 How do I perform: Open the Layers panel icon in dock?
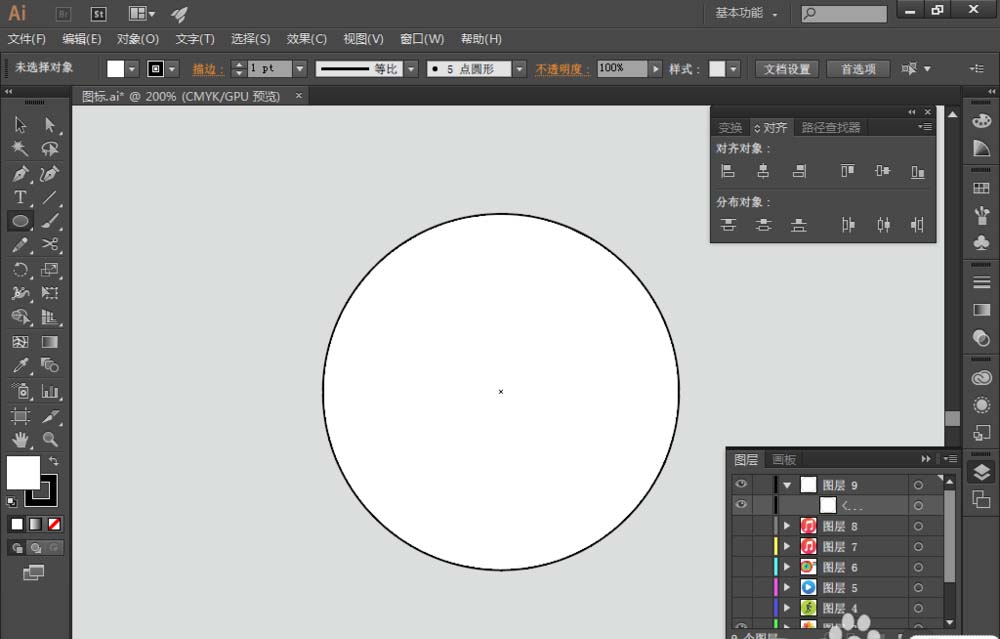982,472
